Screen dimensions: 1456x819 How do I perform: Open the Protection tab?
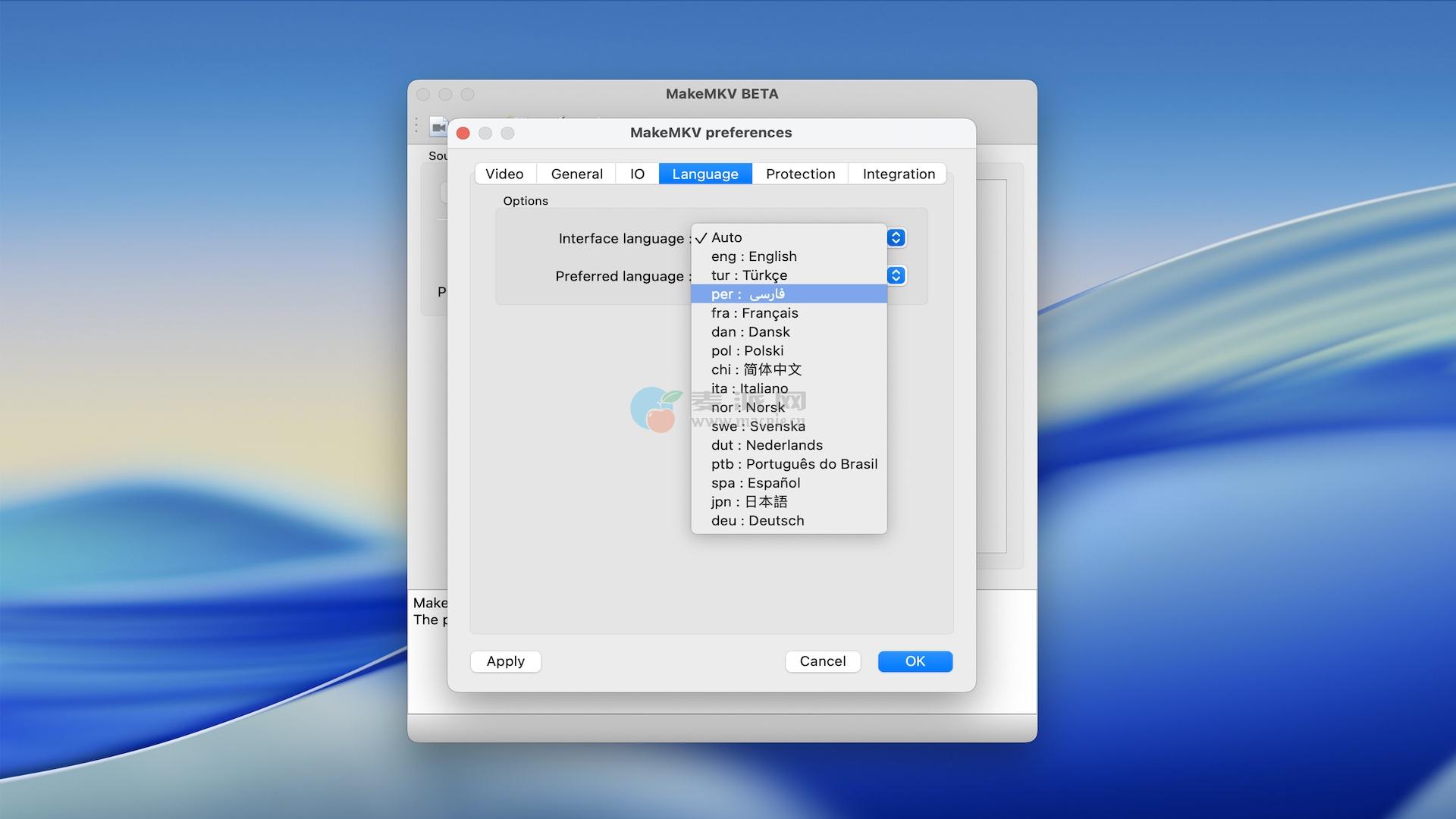pos(800,174)
